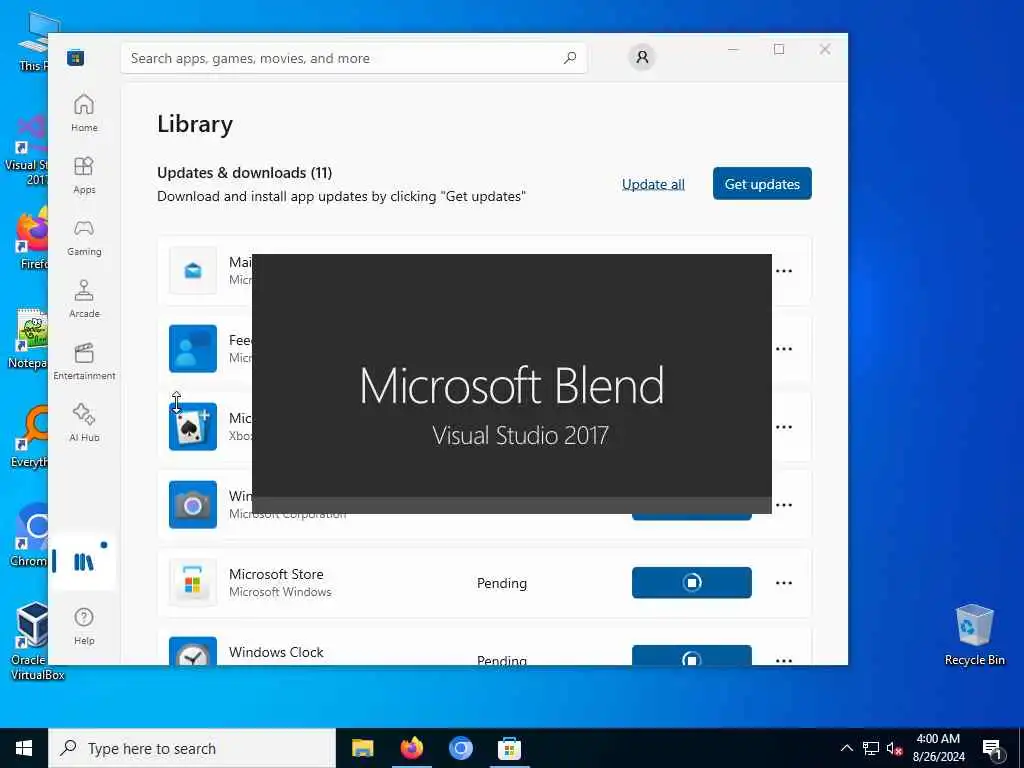Open the clock and date flyout
The height and width of the screenshot is (768, 1024).
tap(938, 748)
